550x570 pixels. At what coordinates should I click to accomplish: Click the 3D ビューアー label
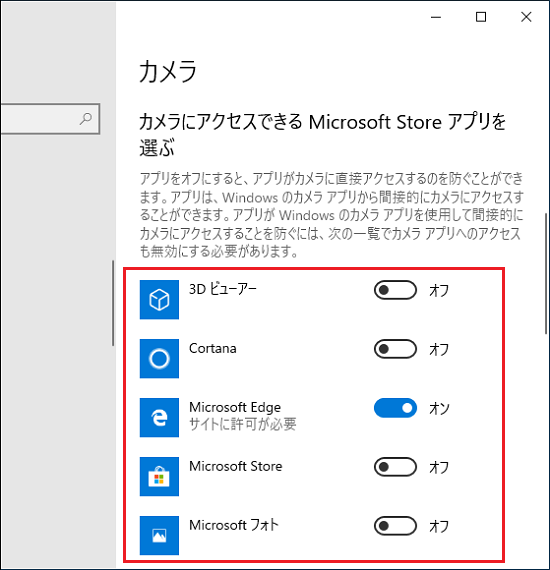[222, 289]
